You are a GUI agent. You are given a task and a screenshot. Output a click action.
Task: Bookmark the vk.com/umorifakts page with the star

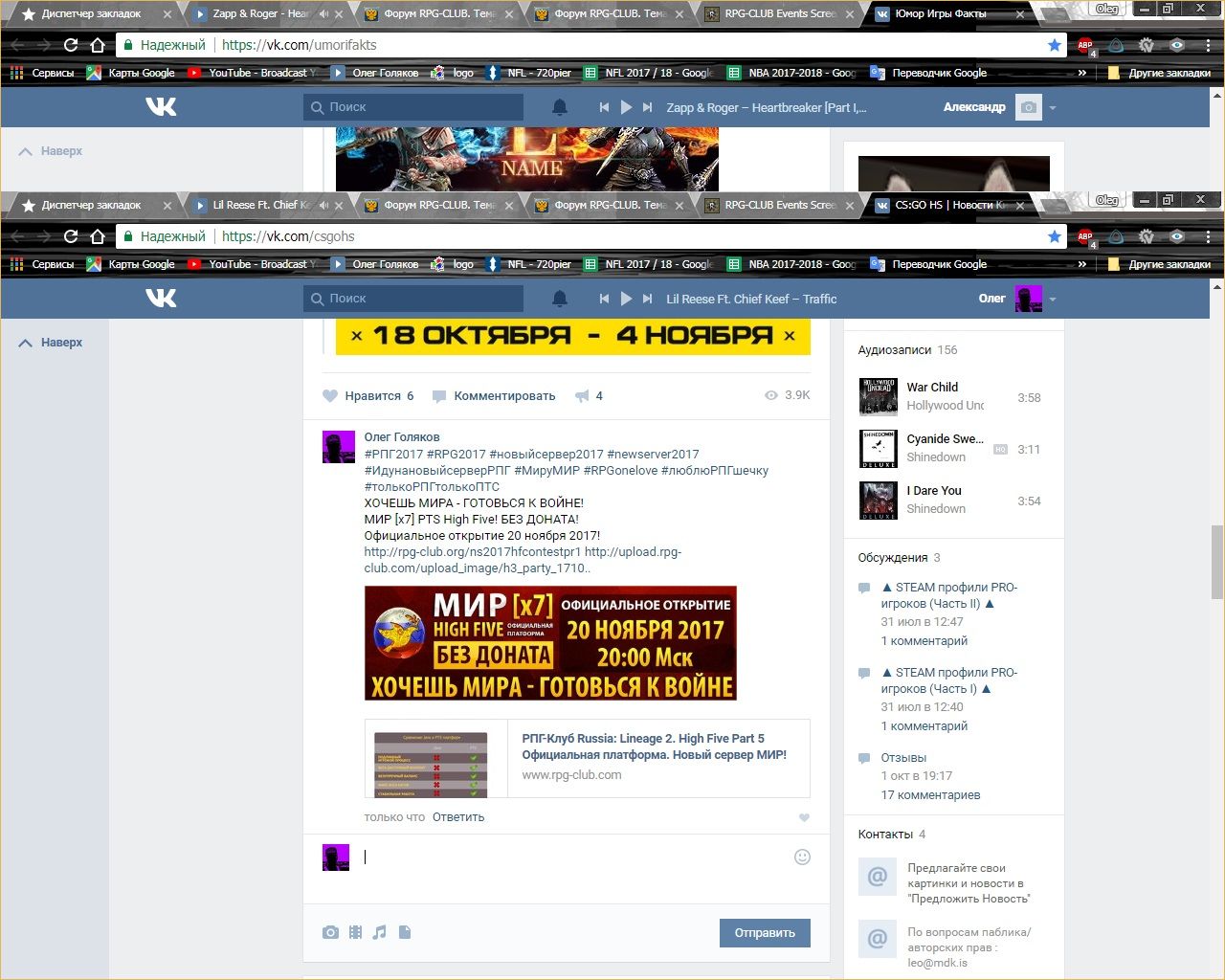(1055, 45)
